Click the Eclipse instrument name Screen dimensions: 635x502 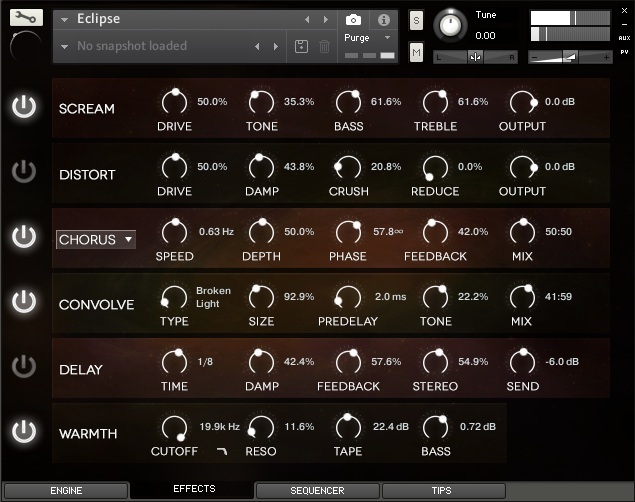point(98,19)
